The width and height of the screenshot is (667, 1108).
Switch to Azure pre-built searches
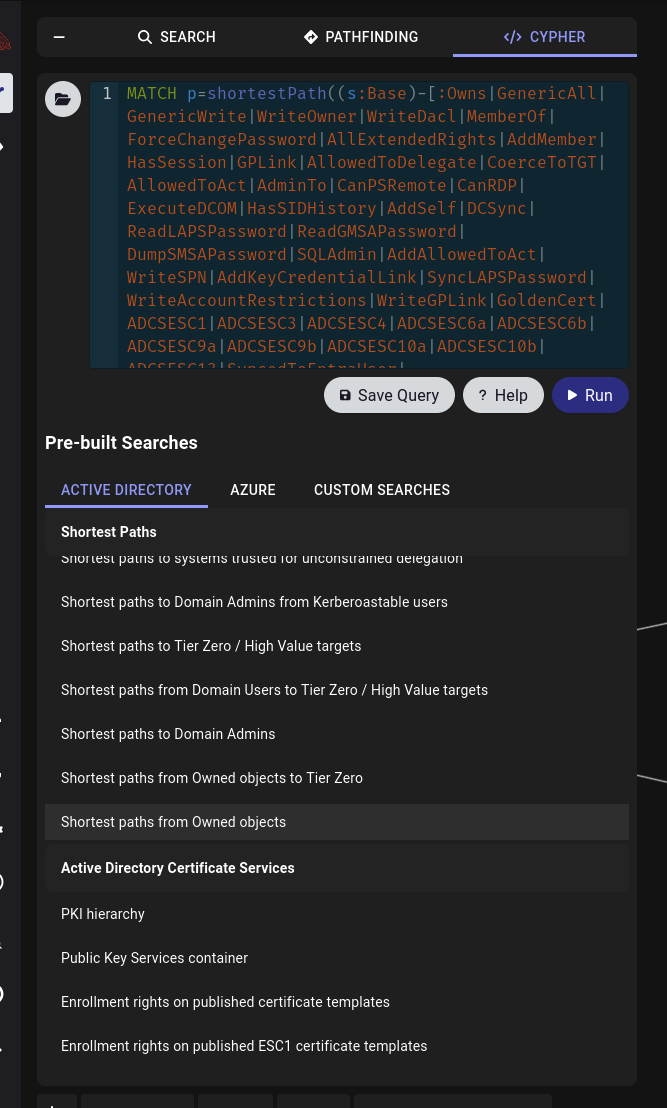[x=253, y=490]
